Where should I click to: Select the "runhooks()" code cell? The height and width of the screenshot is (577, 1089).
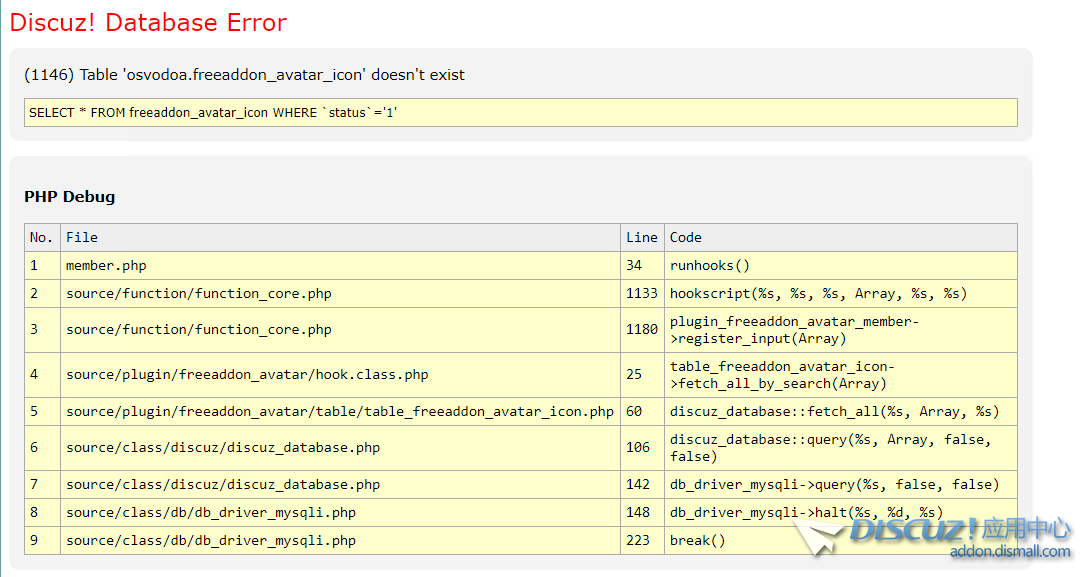point(841,265)
